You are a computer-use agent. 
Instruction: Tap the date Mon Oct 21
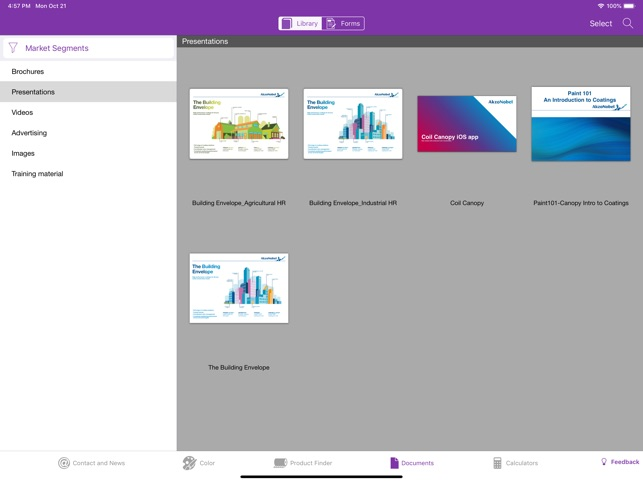51,6
